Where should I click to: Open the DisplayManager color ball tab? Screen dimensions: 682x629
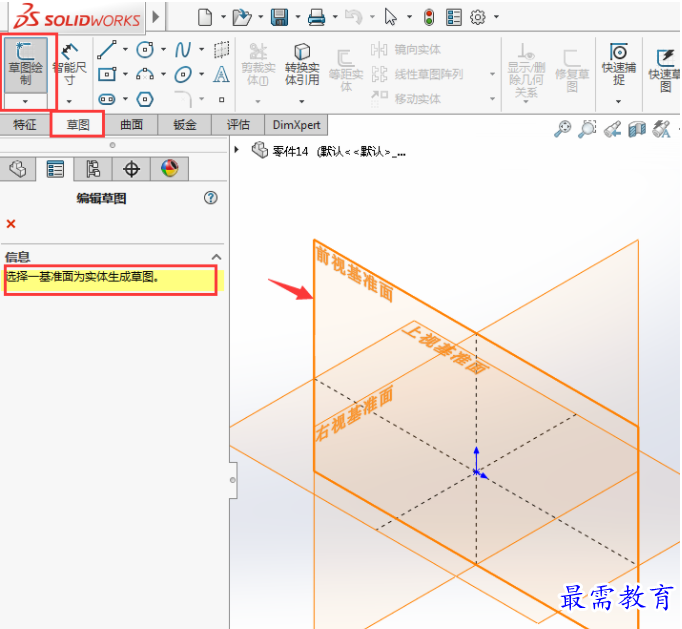click(169, 168)
